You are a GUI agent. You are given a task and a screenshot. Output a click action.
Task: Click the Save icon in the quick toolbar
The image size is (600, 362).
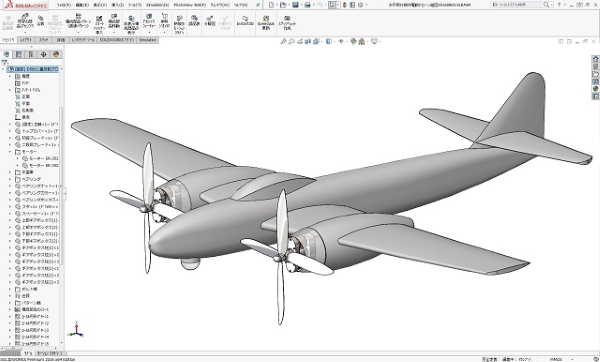tap(295, 5)
